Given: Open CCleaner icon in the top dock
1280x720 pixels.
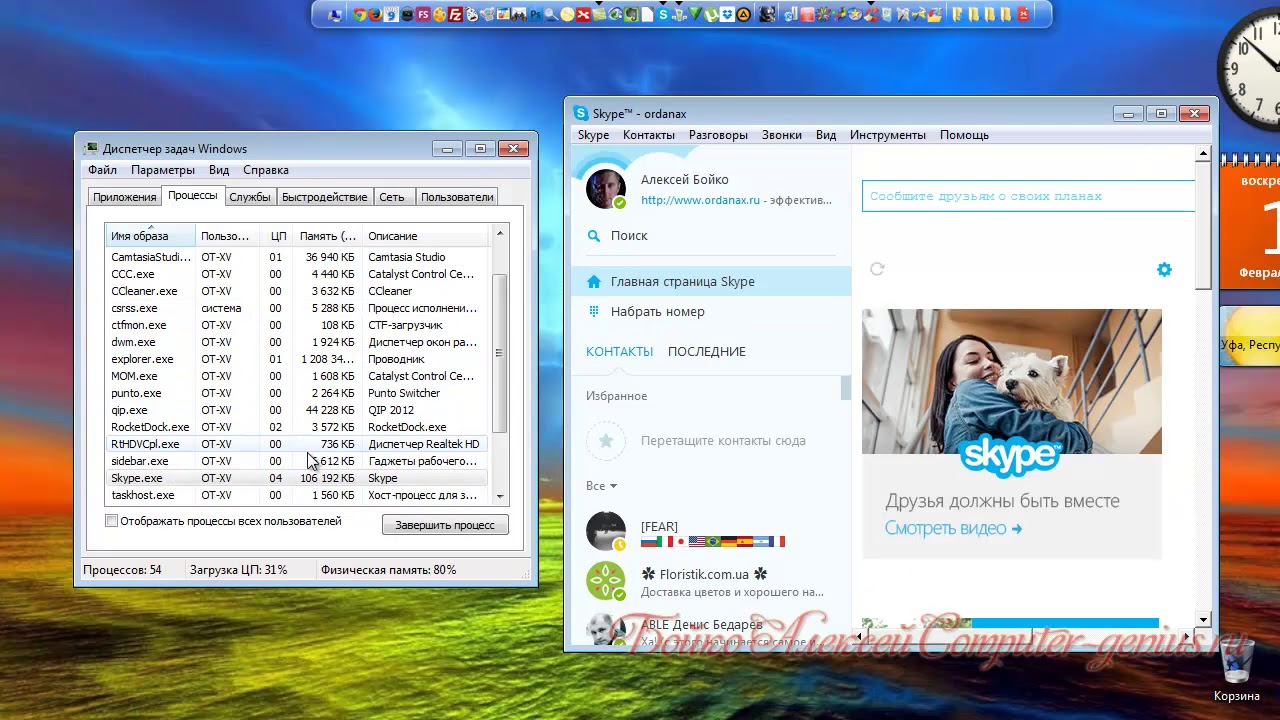Looking at the screenshot, I should [871, 14].
